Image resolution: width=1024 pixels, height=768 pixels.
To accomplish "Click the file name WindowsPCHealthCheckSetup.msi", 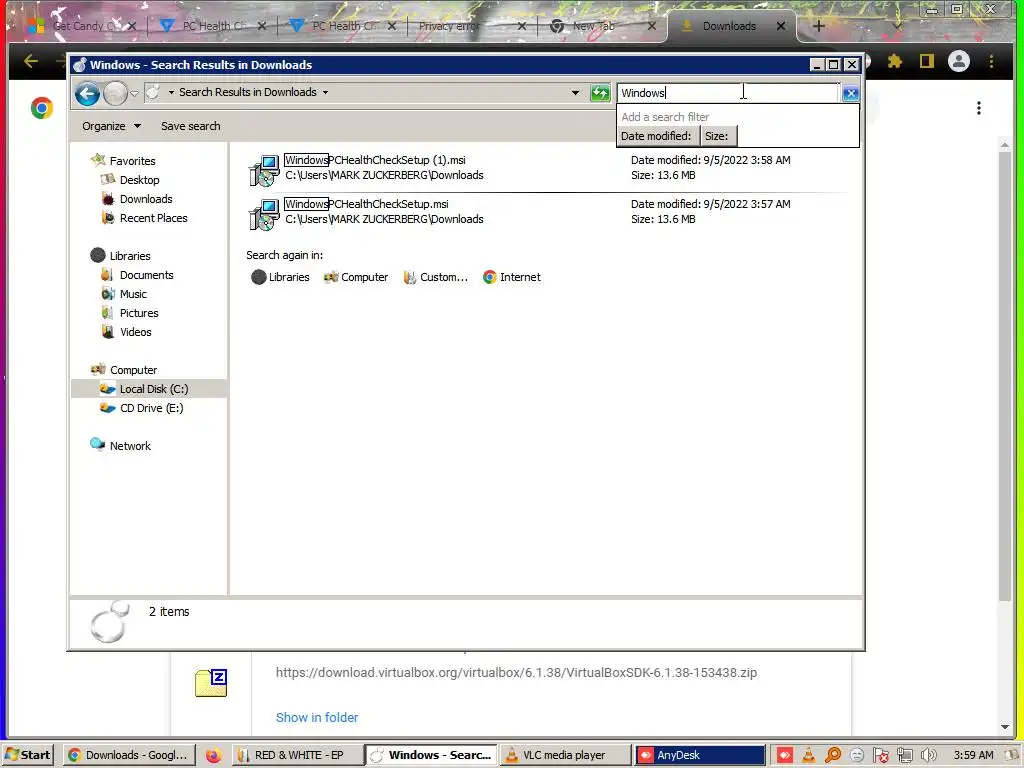I will pyautogui.click(x=366, y=204).
